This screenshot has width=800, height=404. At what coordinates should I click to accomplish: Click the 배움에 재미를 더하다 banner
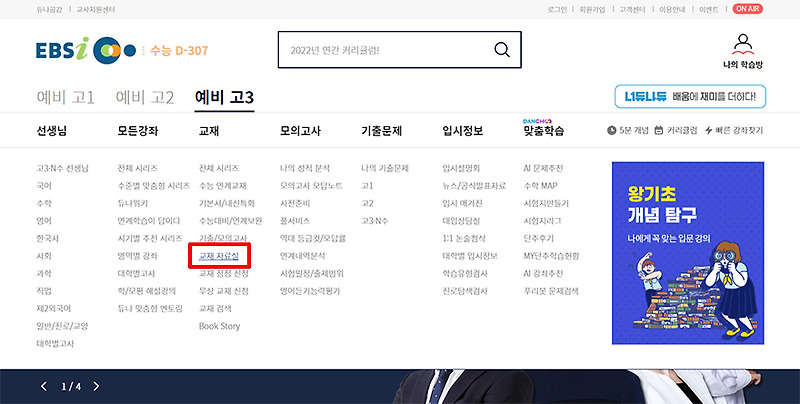(690, 96)
